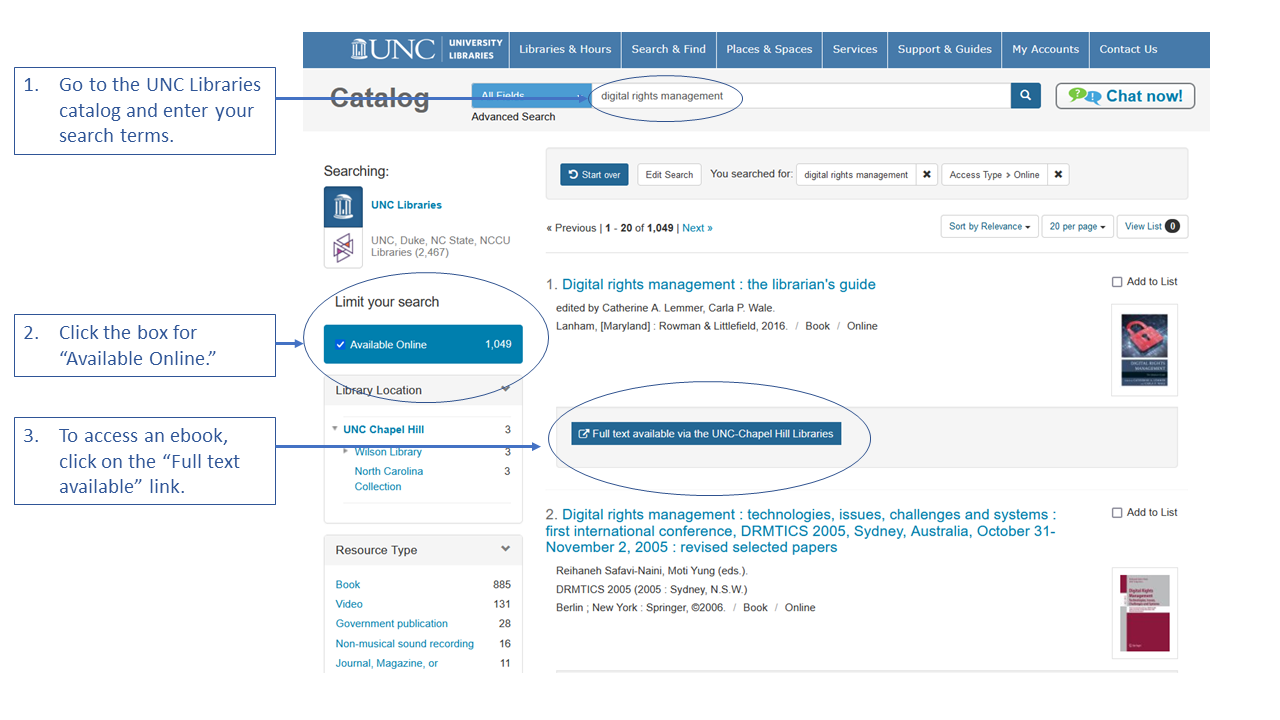This screenshot has height=720, width=1280.
Task: Check Add to List for librarian's guide
Action: (1117, 282)
